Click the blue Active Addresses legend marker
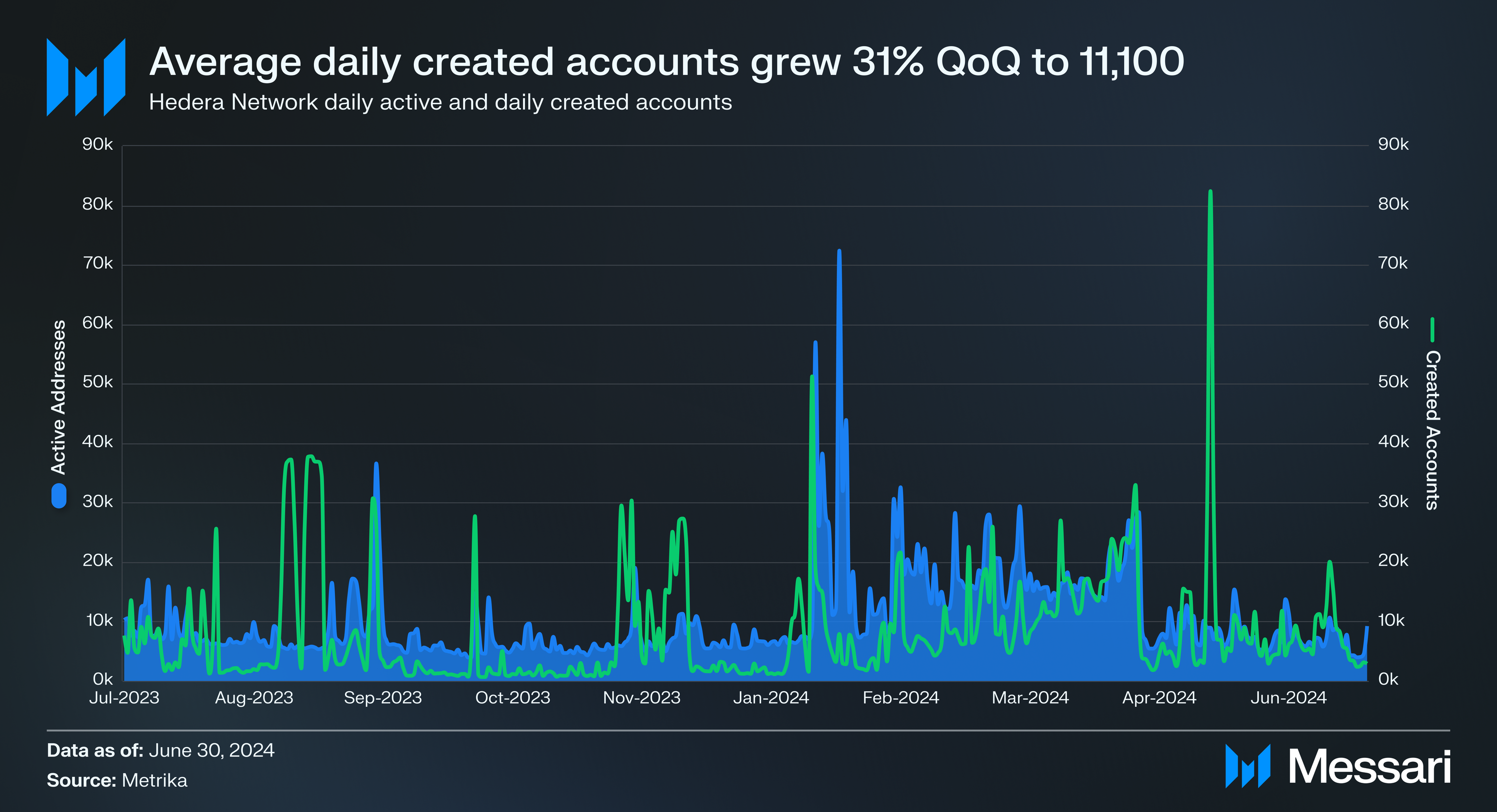 [58, 497]
